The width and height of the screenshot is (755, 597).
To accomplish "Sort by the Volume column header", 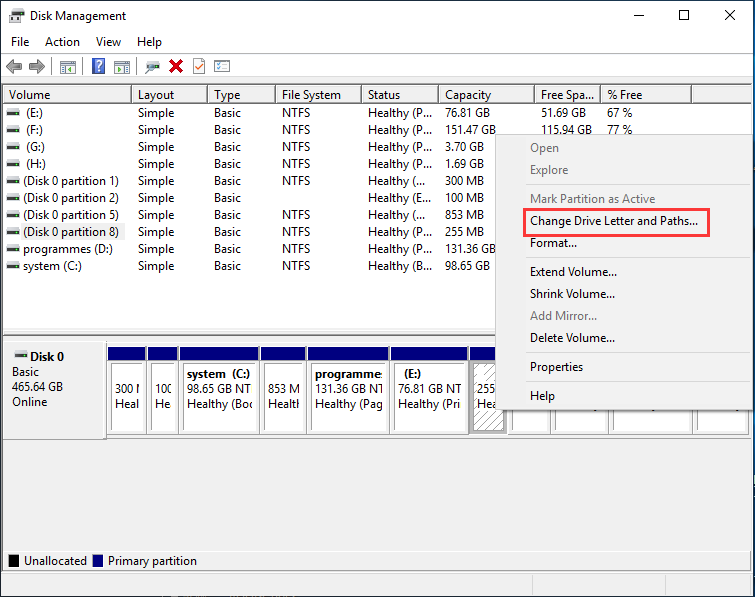I will 67,94.
